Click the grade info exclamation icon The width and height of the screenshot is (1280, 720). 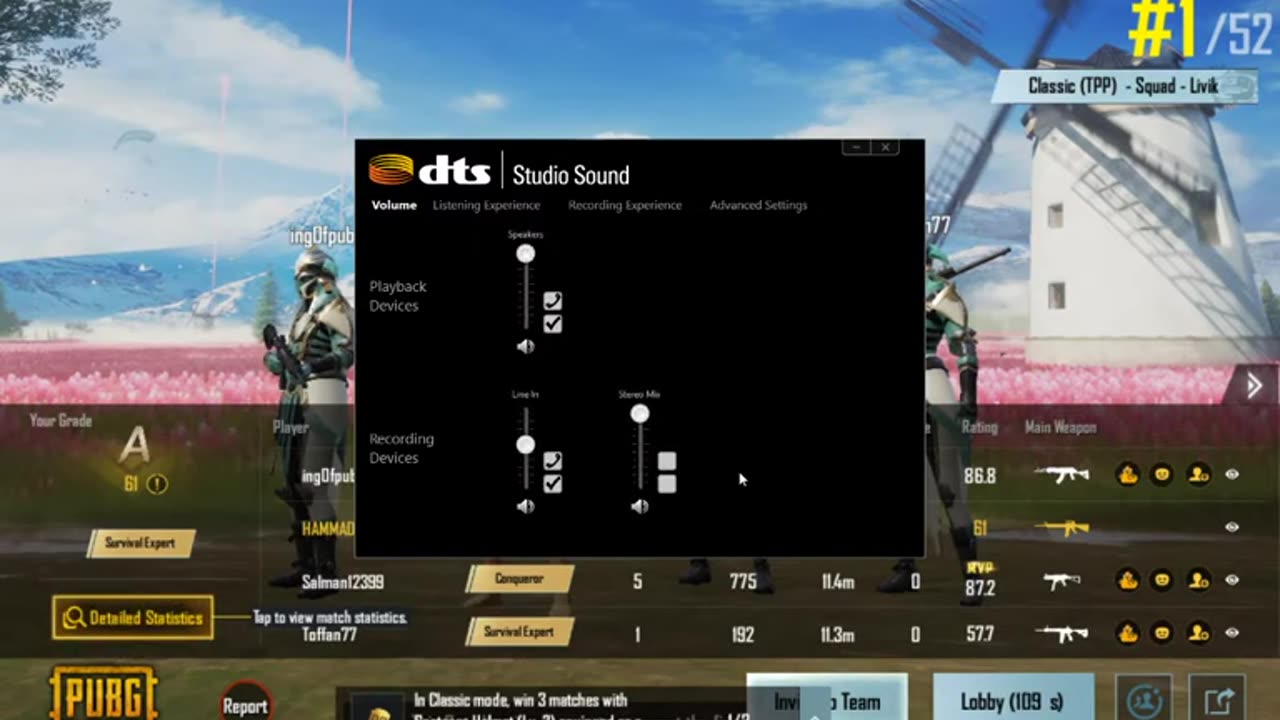click(157, 484)
